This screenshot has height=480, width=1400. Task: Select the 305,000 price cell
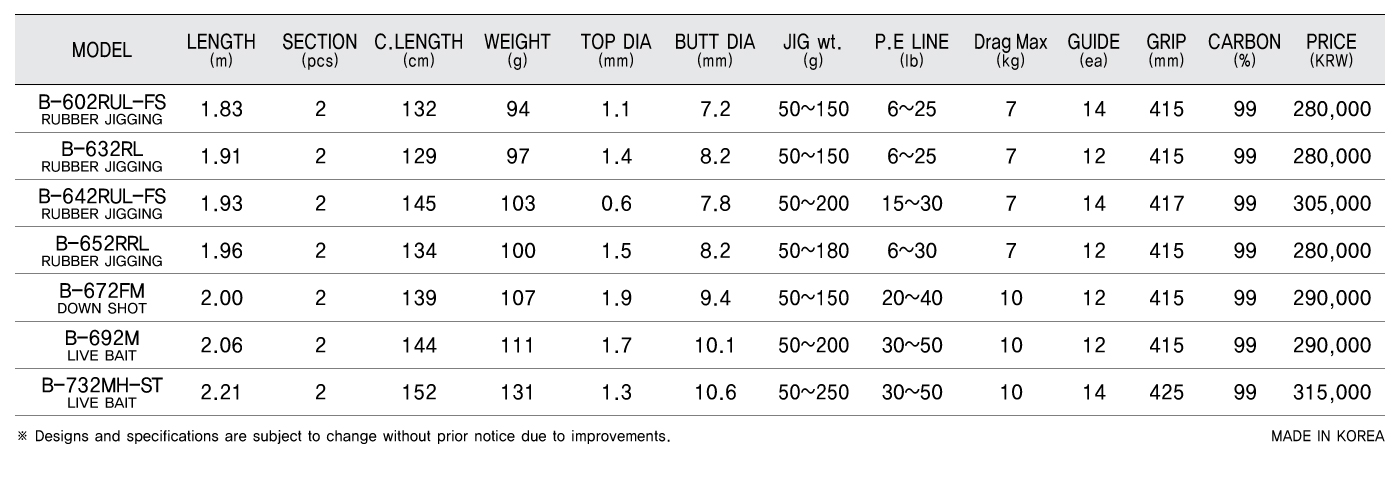pyautogui.click(x=1331, y=204)
